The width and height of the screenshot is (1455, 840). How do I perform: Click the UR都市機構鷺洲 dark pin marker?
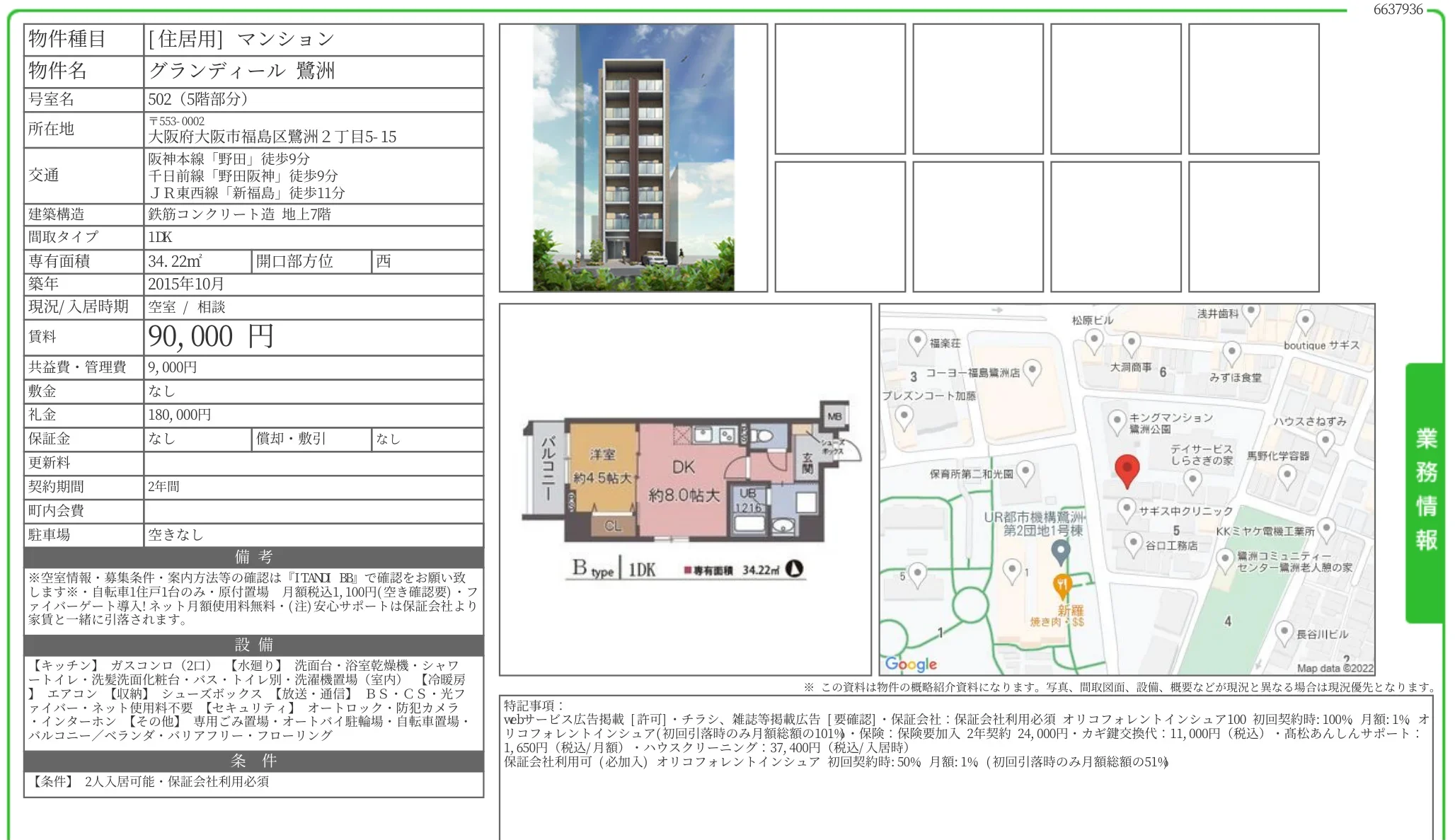click(1060, 551)
